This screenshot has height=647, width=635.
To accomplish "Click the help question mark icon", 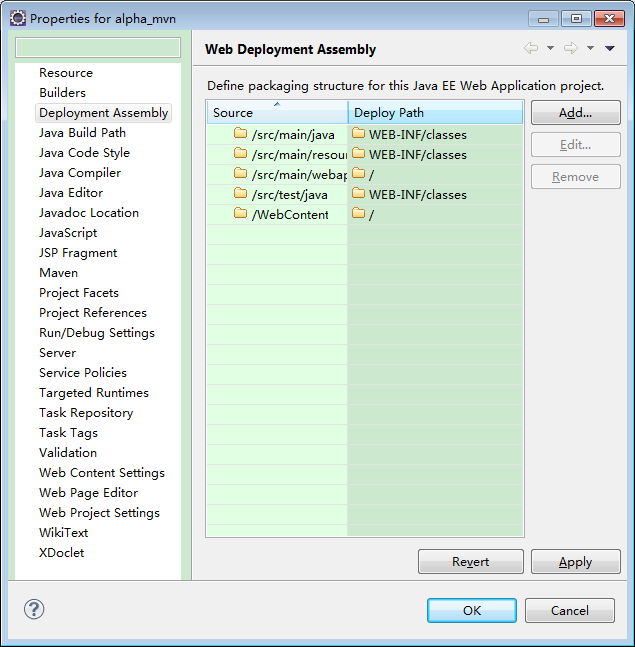I will pos(34,609).
